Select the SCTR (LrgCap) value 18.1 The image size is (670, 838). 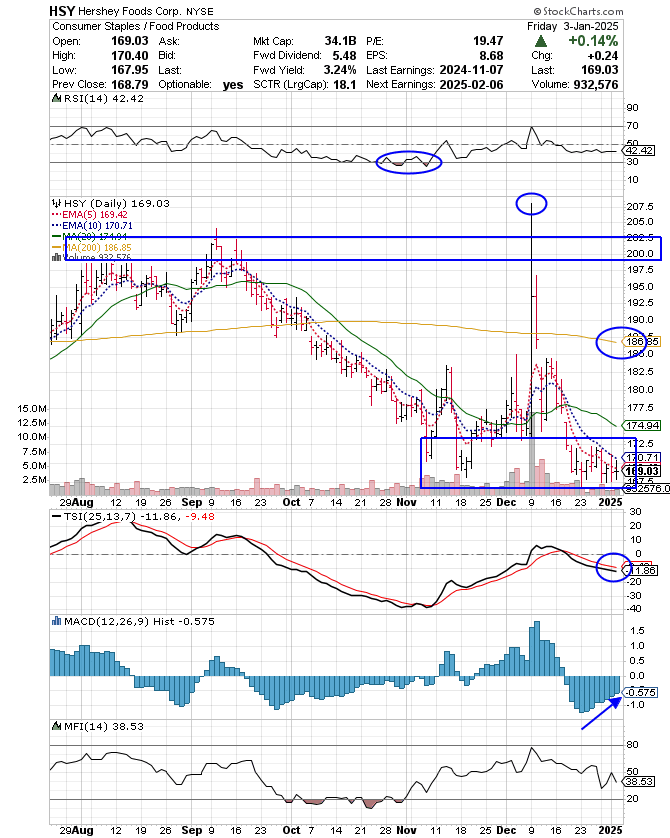click(x=345, y=84)
